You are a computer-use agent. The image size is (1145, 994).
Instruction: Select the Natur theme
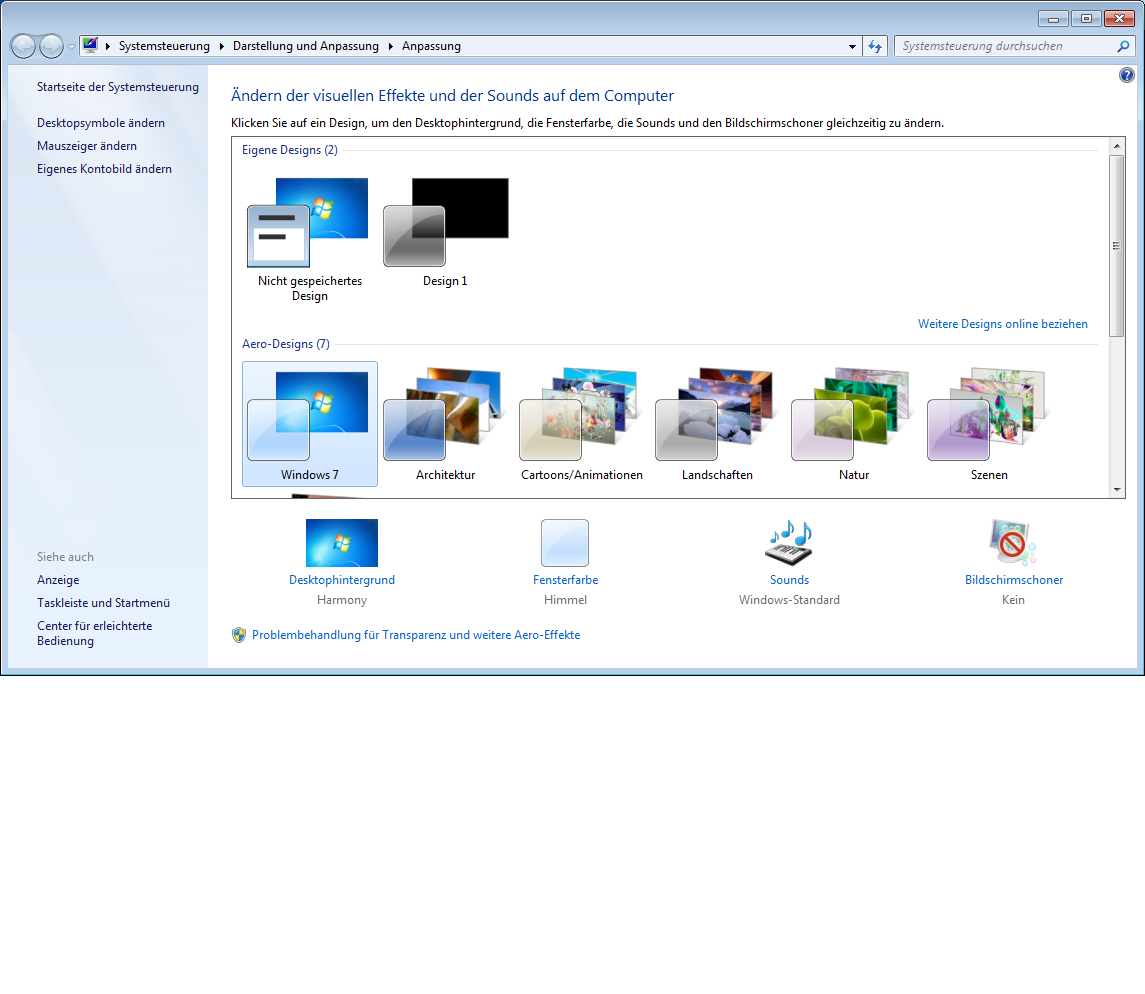[x=854, y=424]
